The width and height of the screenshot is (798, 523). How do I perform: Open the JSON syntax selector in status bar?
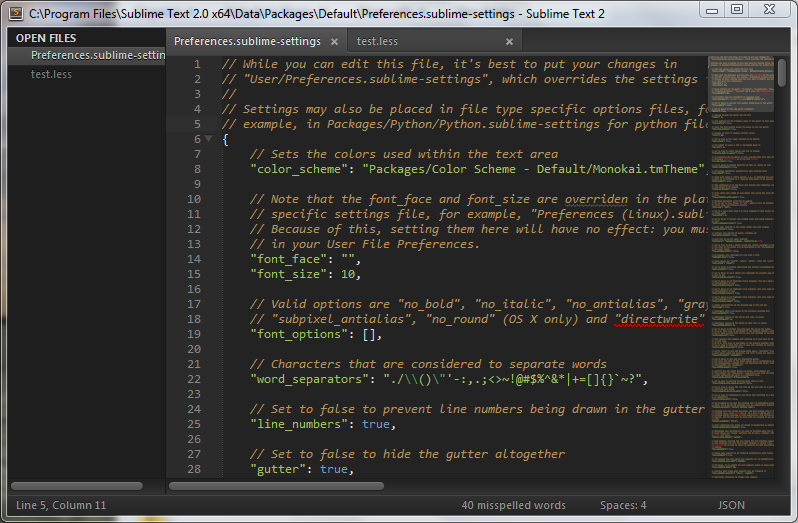(731, 505)
